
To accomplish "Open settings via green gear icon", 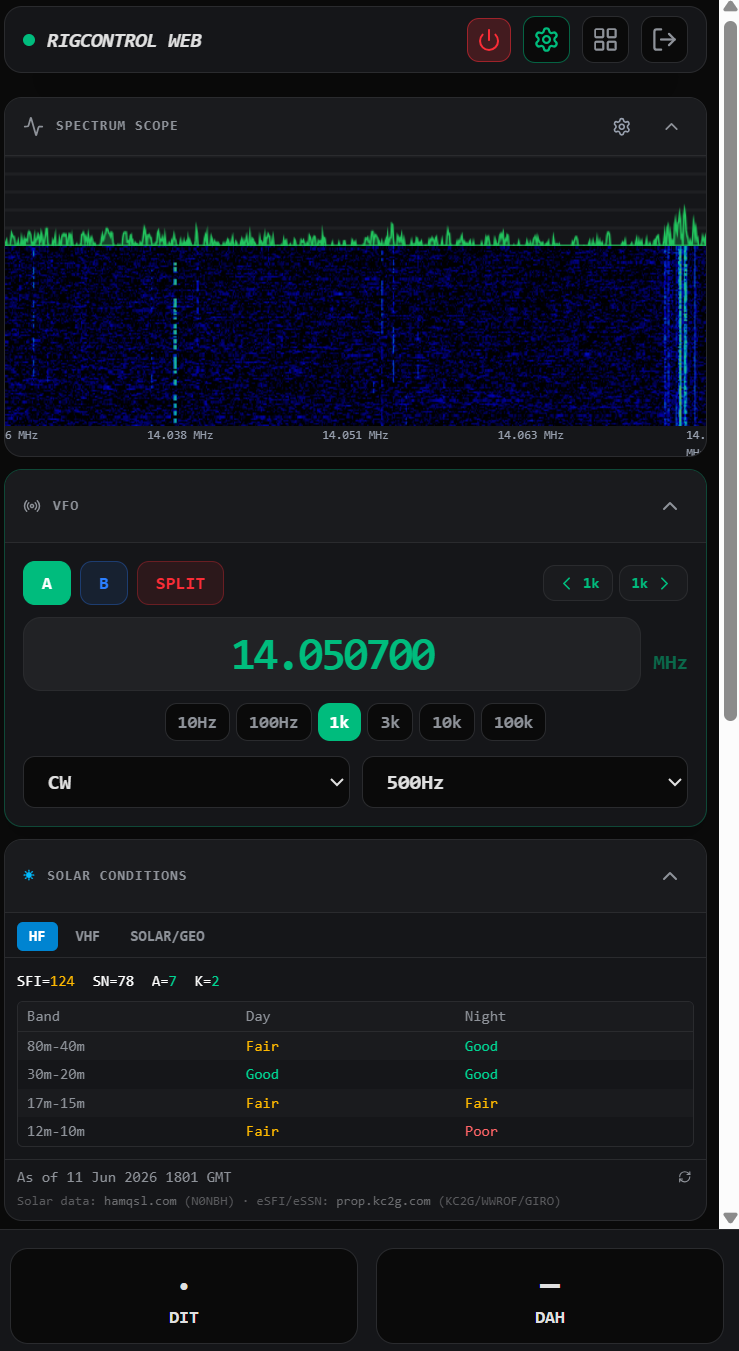I will (x=546, y=40).
